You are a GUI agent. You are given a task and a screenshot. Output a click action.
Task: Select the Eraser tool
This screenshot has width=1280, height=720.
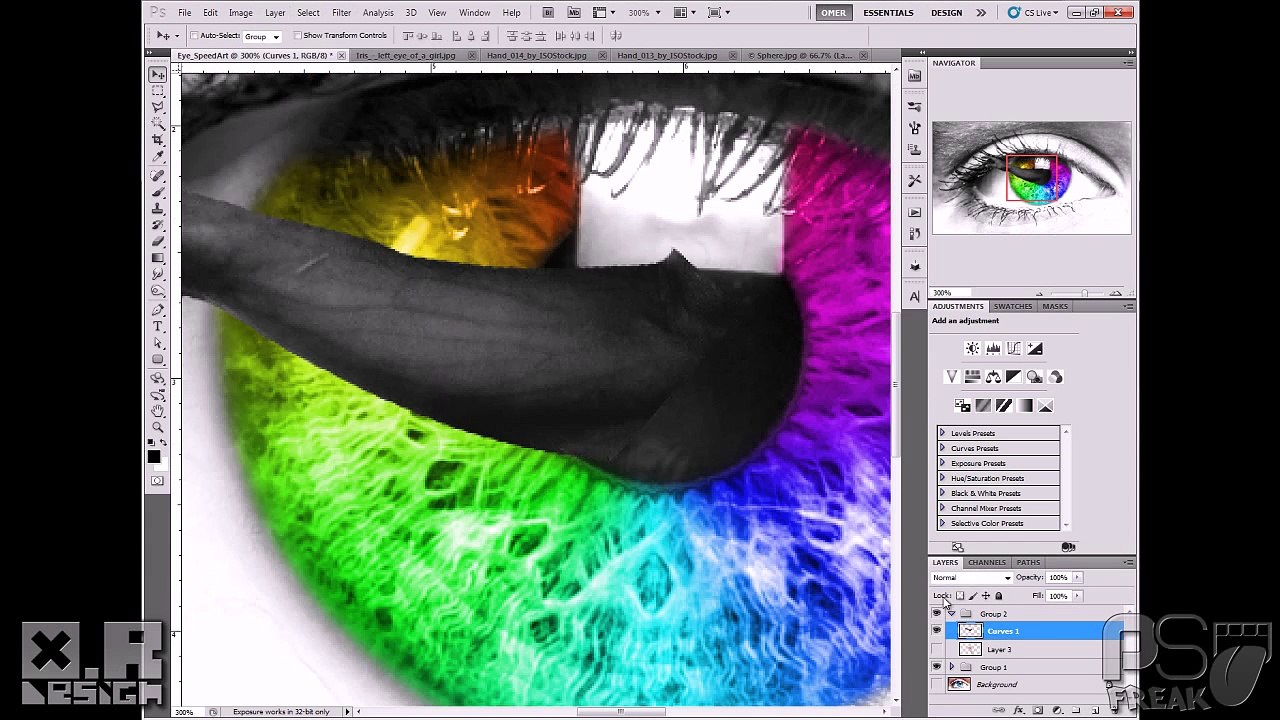(x=158, y=242)
